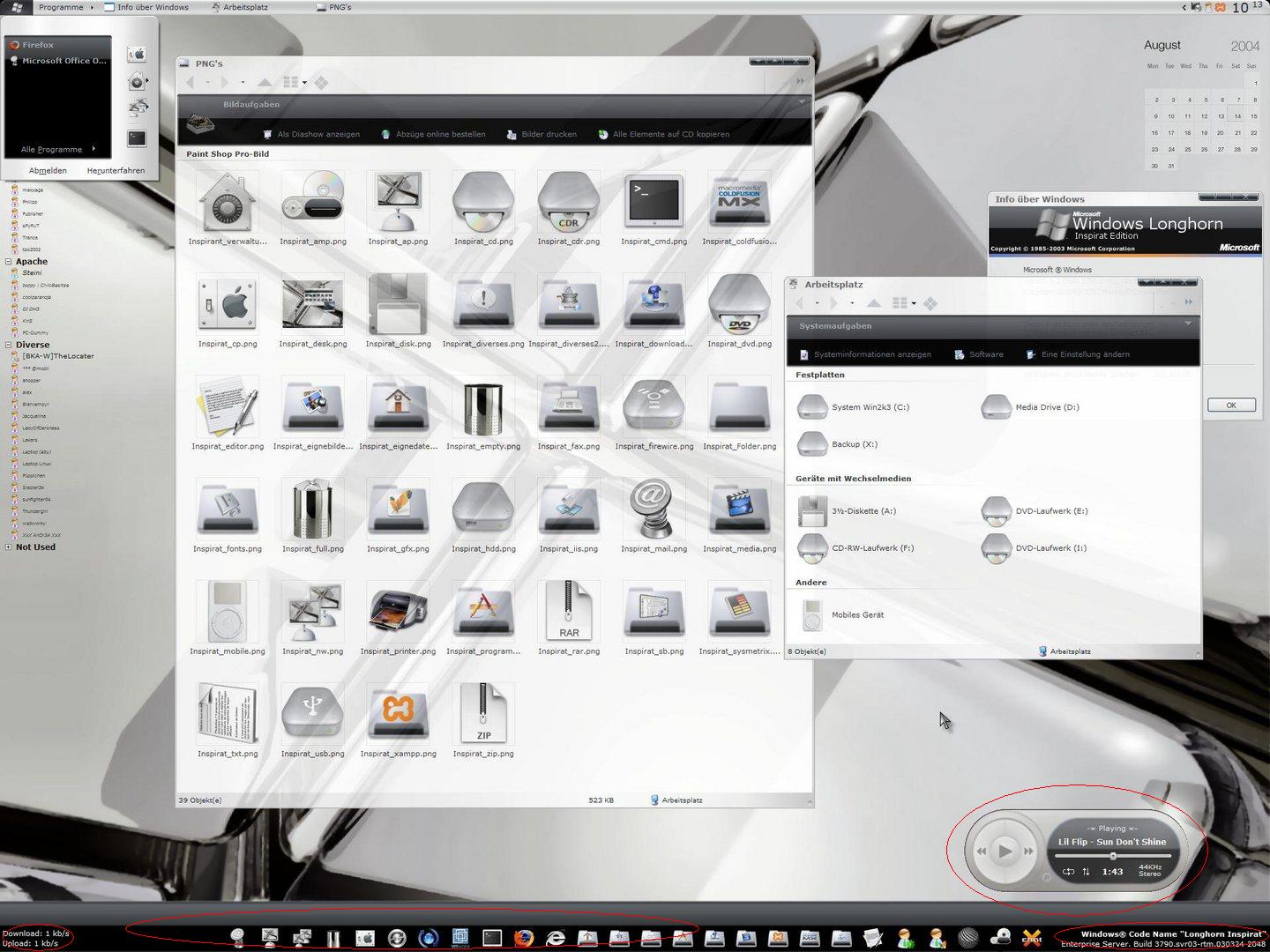Select the Inspirat_dvd.png file
This screenshot has height=952, width=1270.
[739, 311]
